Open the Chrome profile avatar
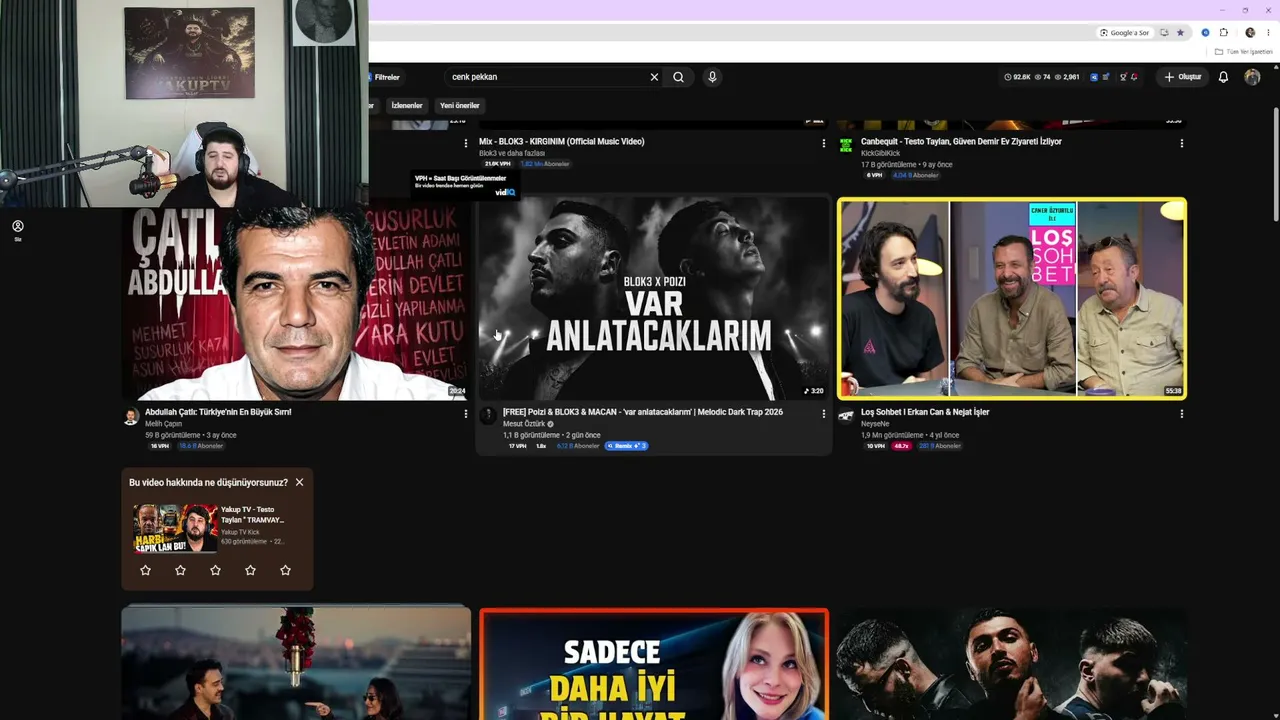The height and width of the screenshot is (720, 1280). [x=1250, y=33]
